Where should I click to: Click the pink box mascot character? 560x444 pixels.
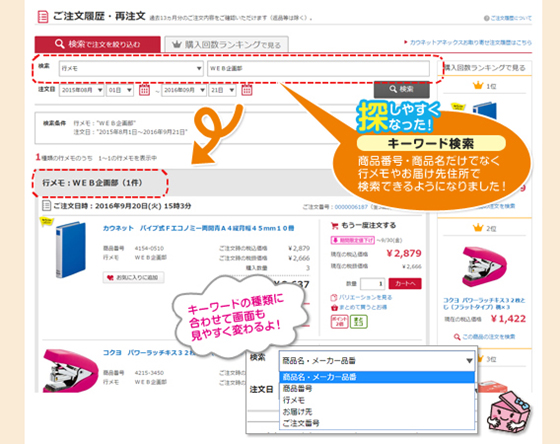pos(508,412)
